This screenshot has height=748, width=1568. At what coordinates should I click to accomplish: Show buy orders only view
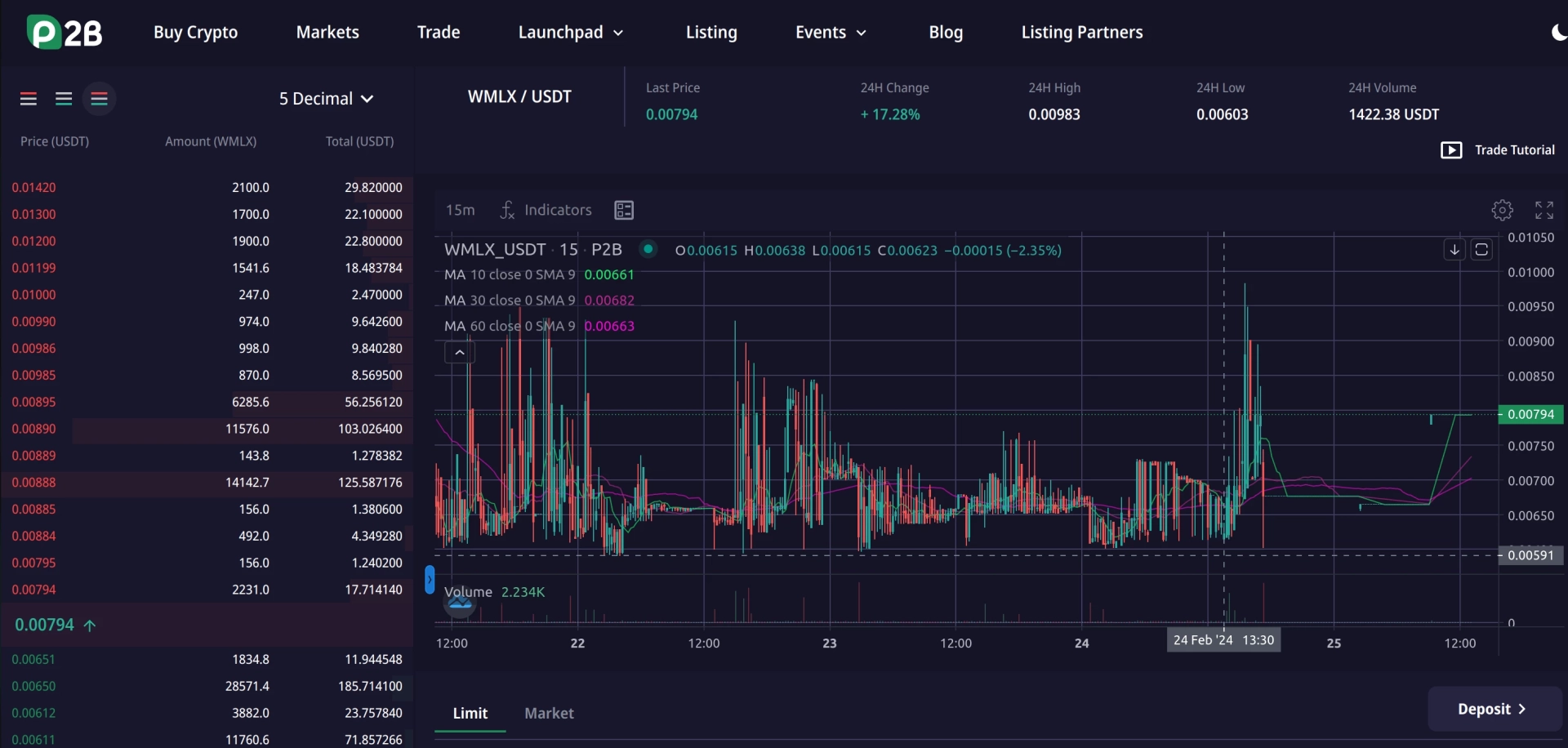pos(64,99)
